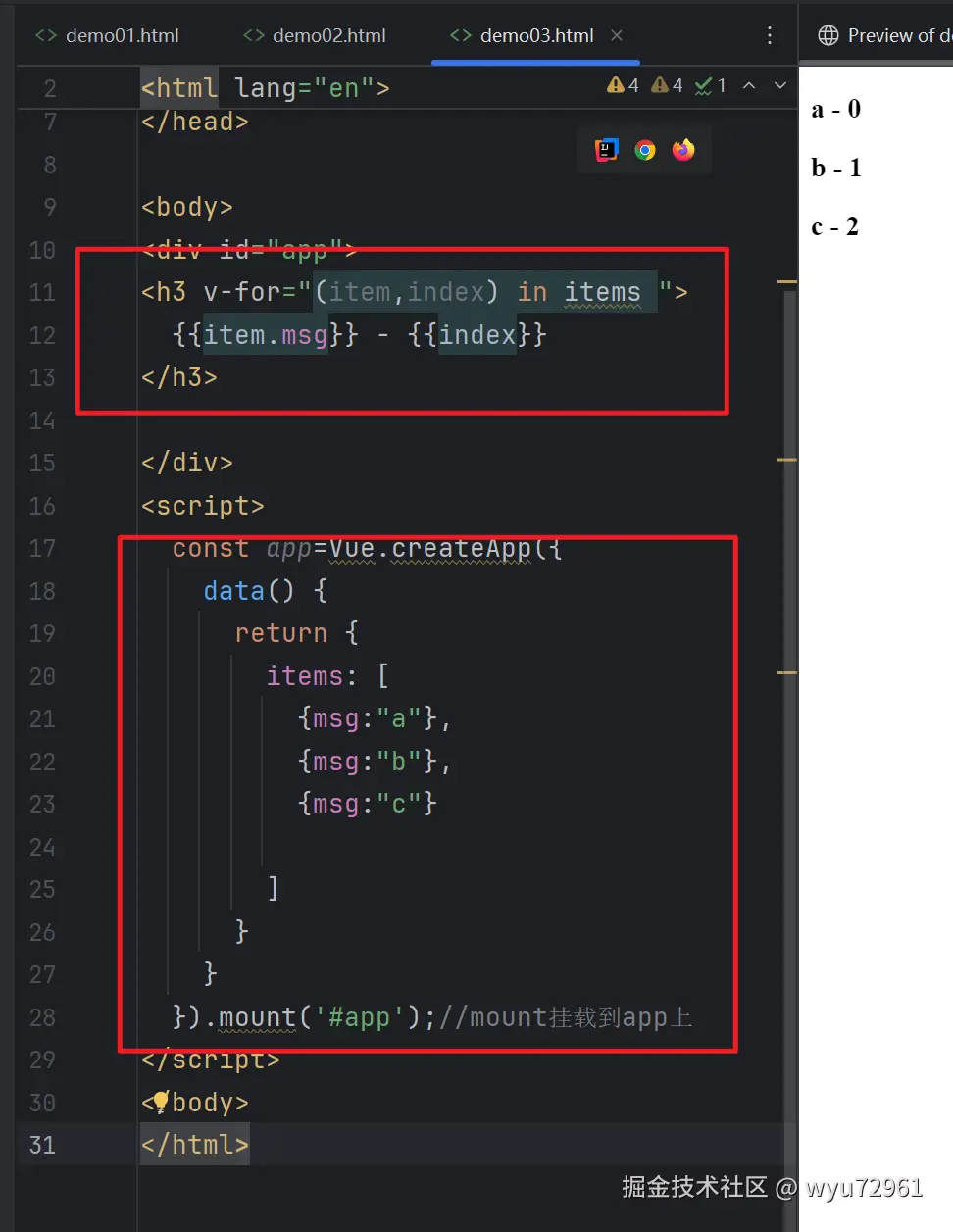Image resolution: width=953 pixels, height=1232 pixels.
Task: Click line number 28 in gutter
Action: click(42, 1017)
